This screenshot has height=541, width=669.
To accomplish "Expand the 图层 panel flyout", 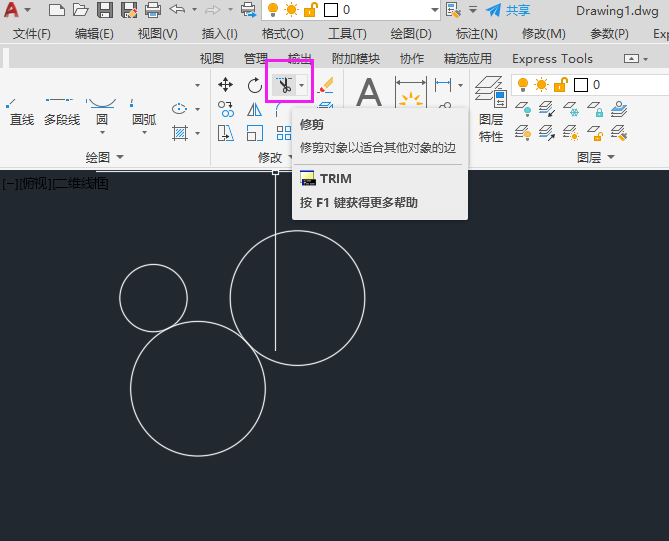I will click(596, 157).
